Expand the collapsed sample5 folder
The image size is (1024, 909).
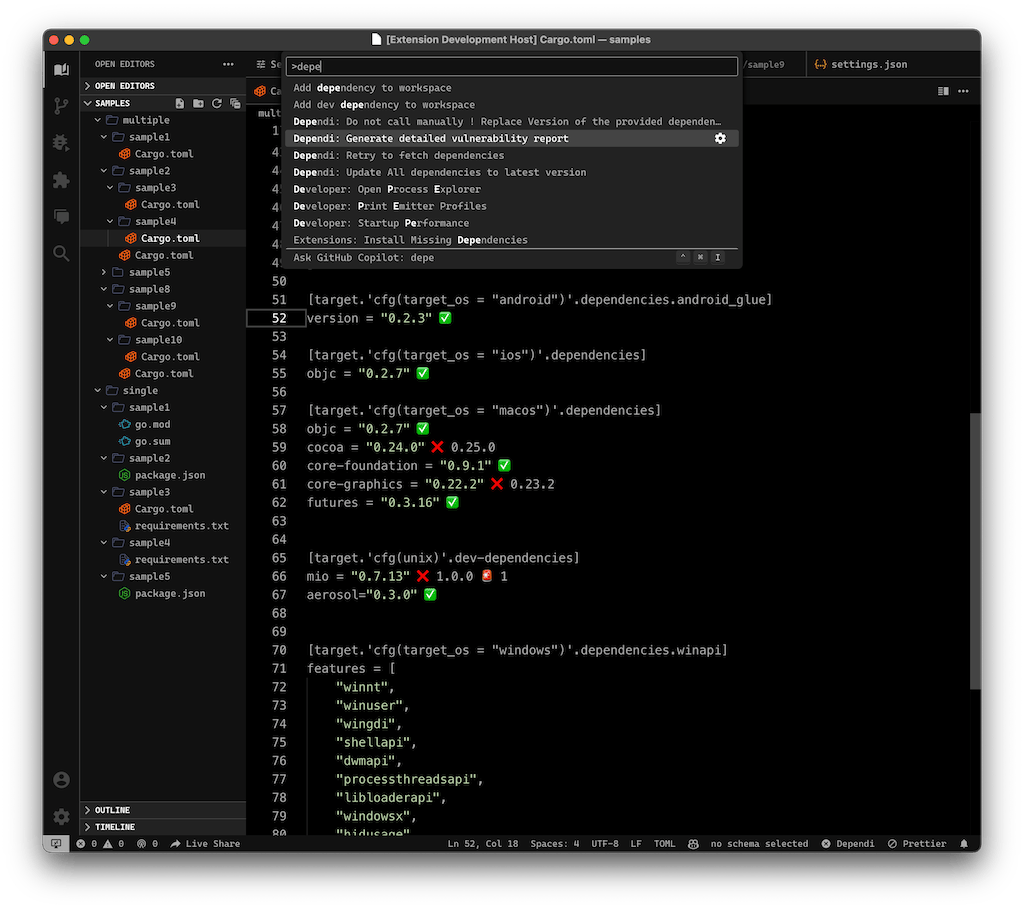[x=163, y=272]
